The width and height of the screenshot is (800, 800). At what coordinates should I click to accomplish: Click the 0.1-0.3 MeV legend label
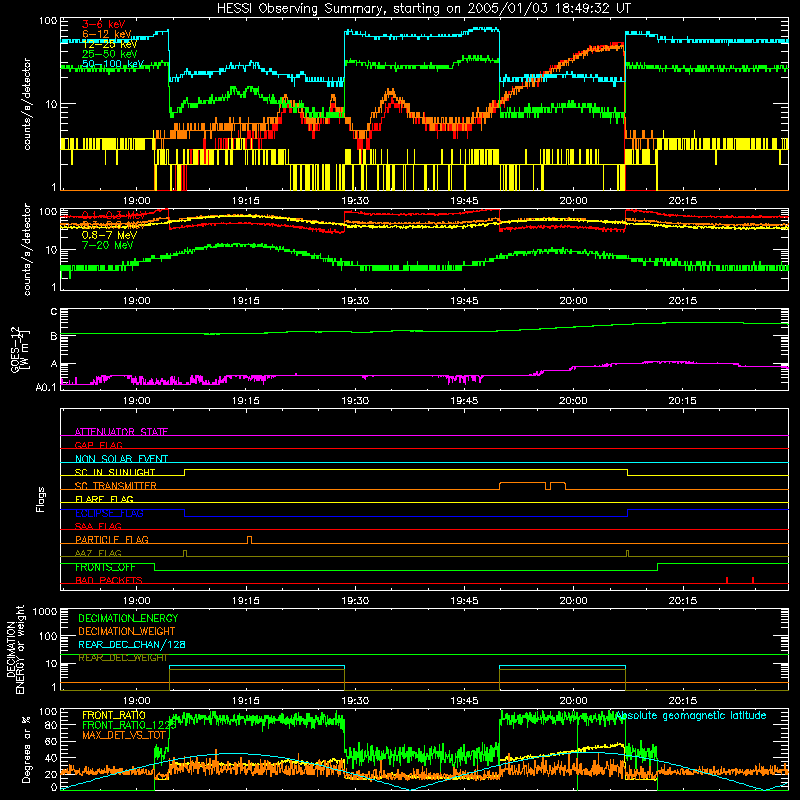[x=113, y=215]
